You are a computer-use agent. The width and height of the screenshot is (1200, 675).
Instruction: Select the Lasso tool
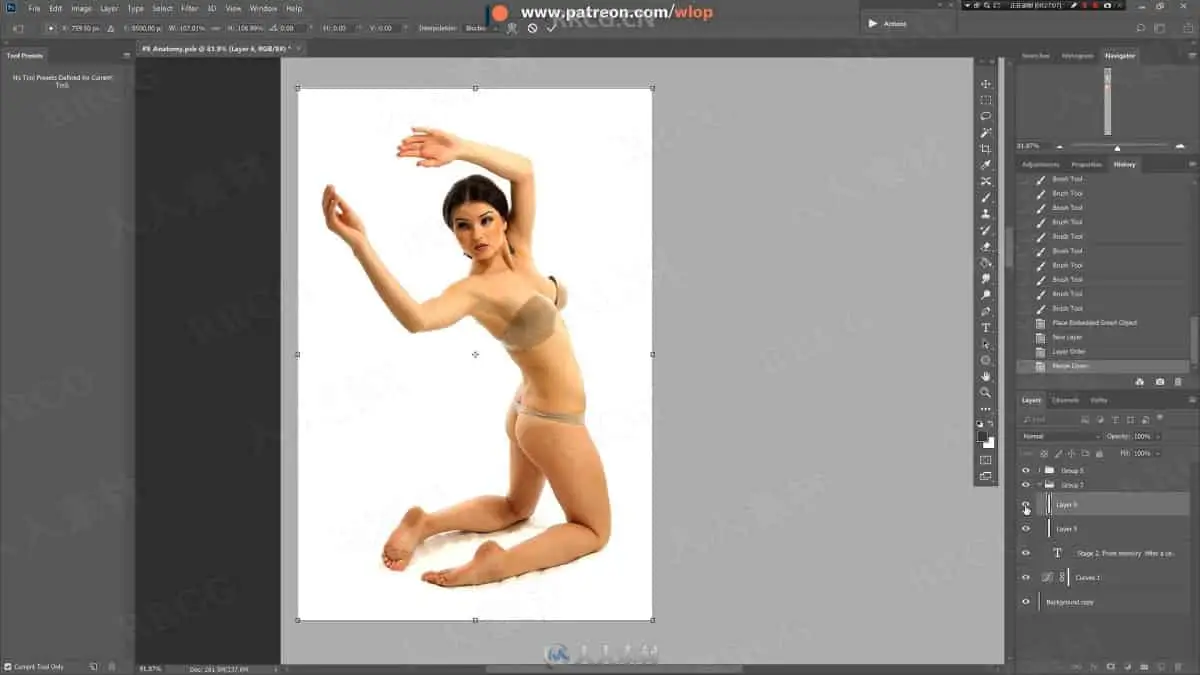coord(986,116)
